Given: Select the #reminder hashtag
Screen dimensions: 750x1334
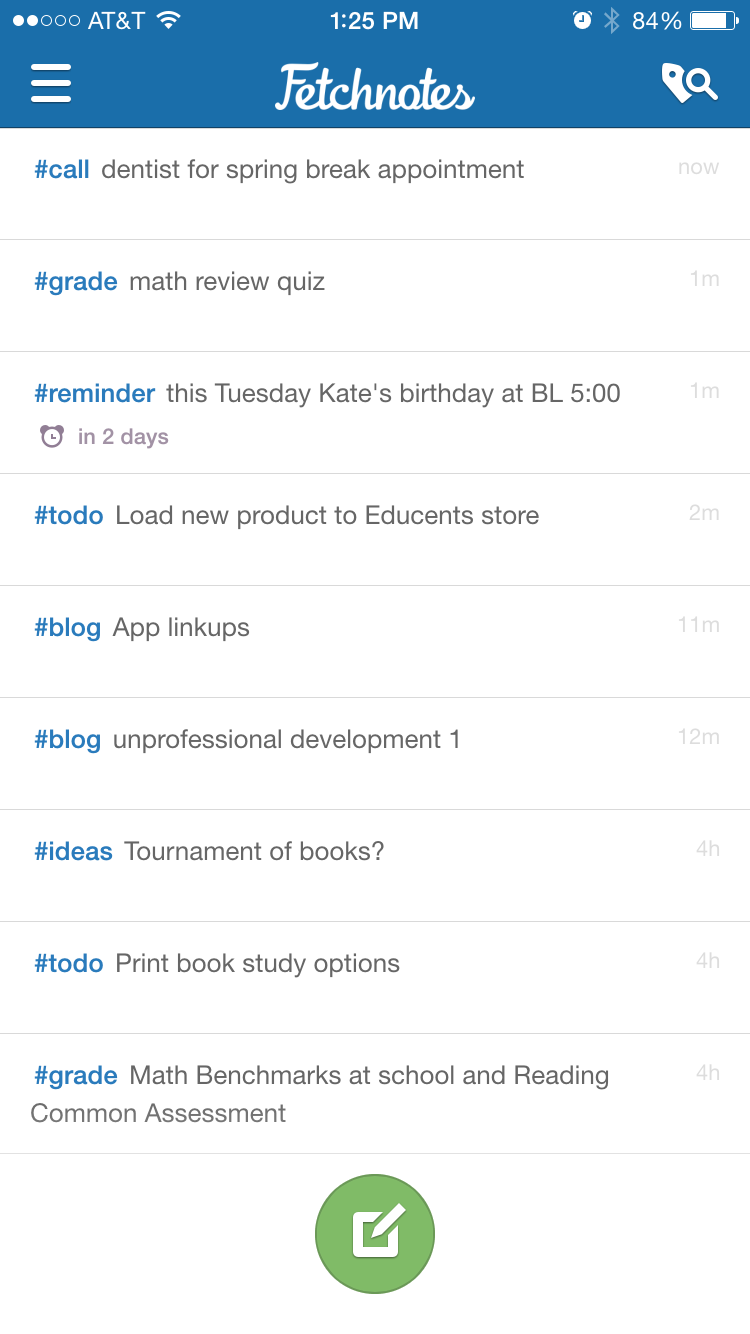Looking at the screenshot, I should click(95, 393).
